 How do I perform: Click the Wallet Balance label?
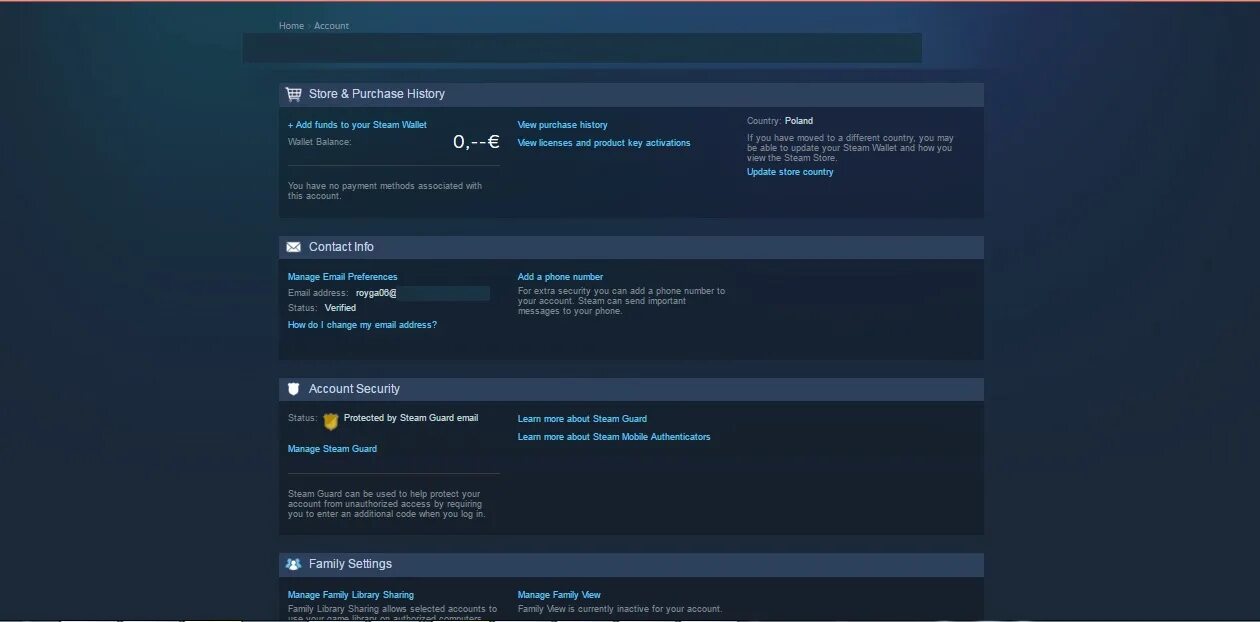pos(320,142)
